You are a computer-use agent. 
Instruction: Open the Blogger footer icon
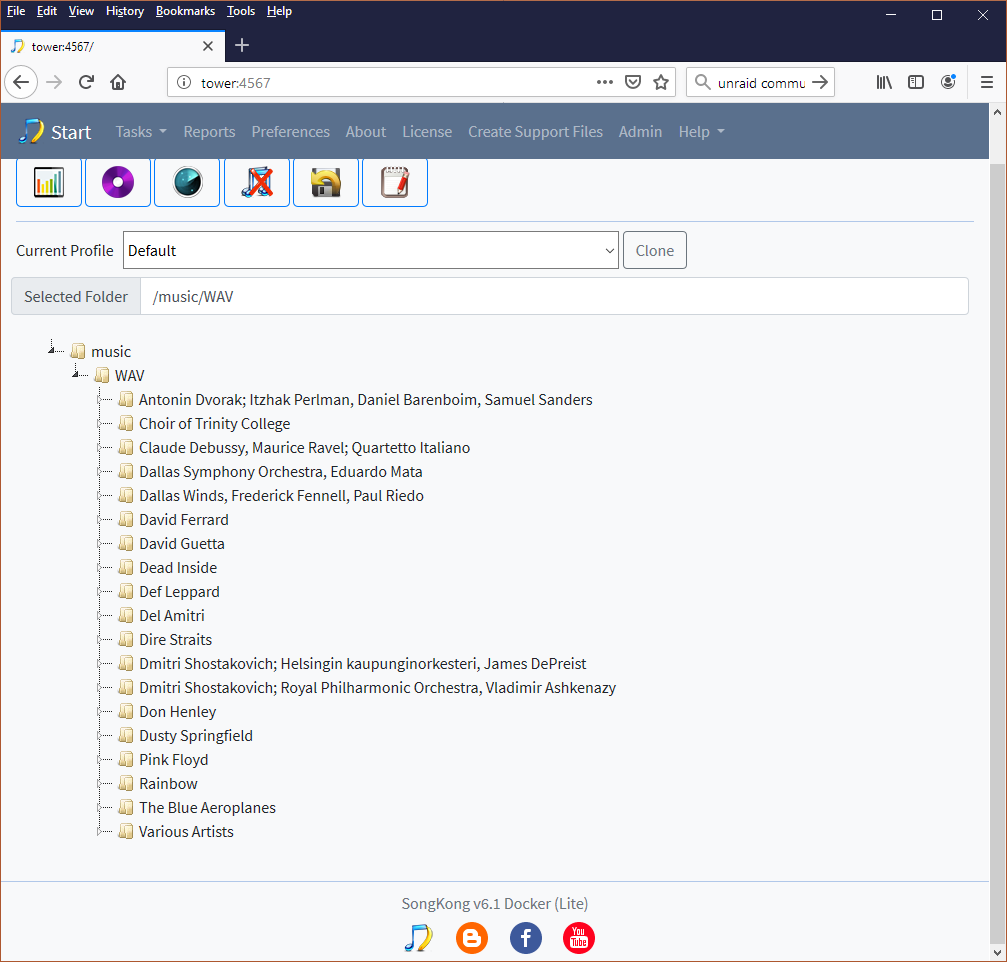[x=472, y=938]
